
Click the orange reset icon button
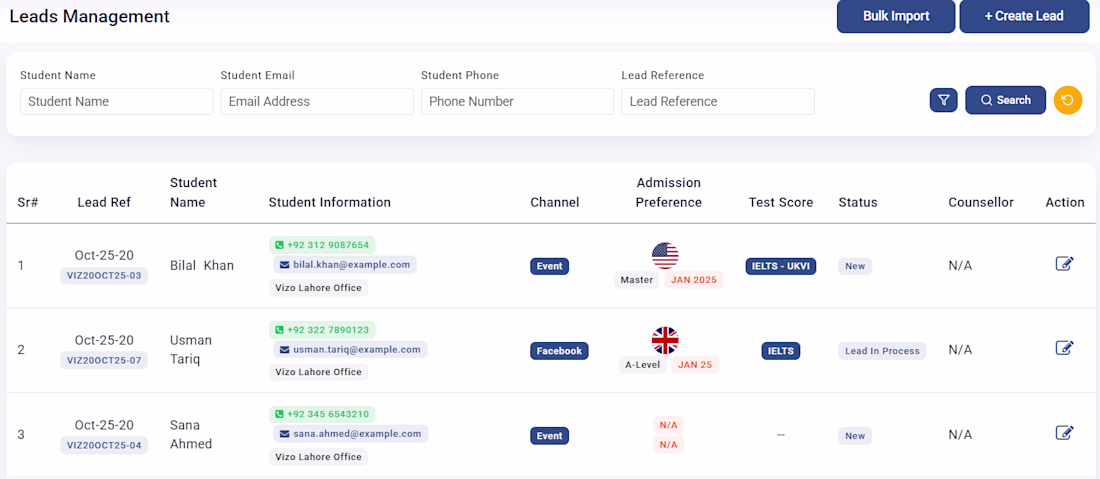point(1068,100)
